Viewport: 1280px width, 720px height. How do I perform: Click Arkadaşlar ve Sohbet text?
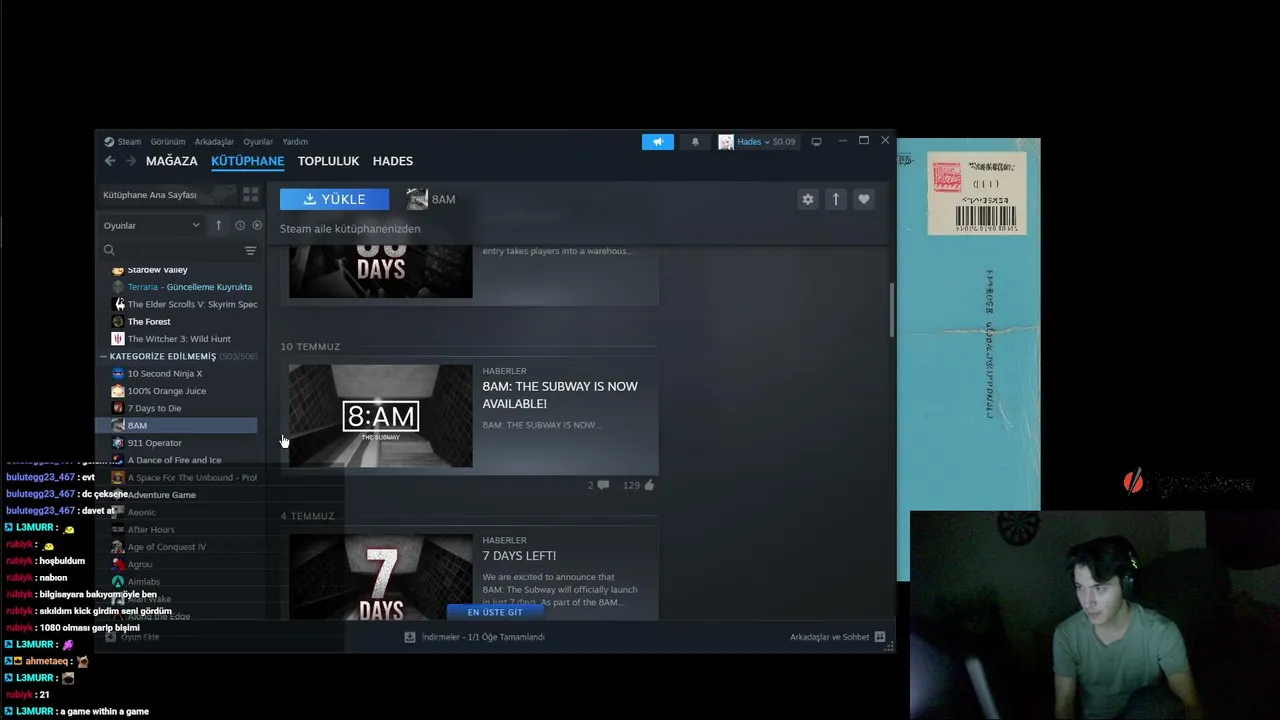pyautogui.click(x=830, y=637)
